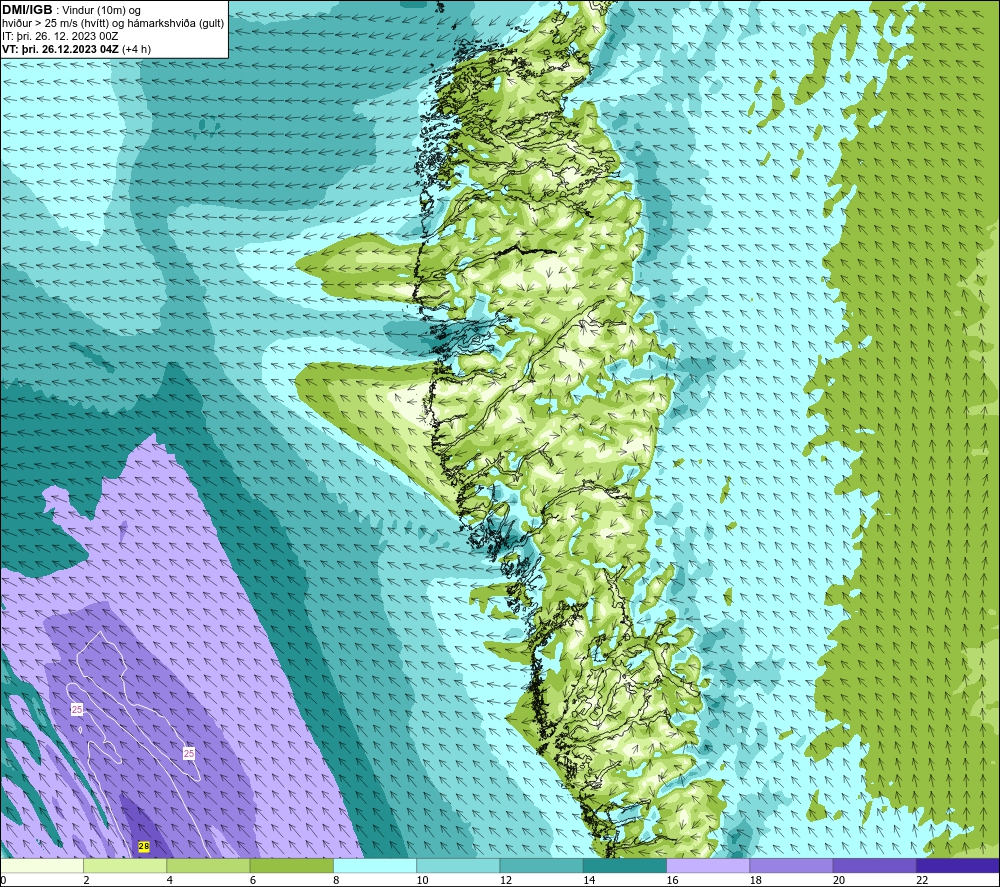
Task: Click the IT: þri. 26. 12. 2023 00Z line
Action: click(60, 36)
